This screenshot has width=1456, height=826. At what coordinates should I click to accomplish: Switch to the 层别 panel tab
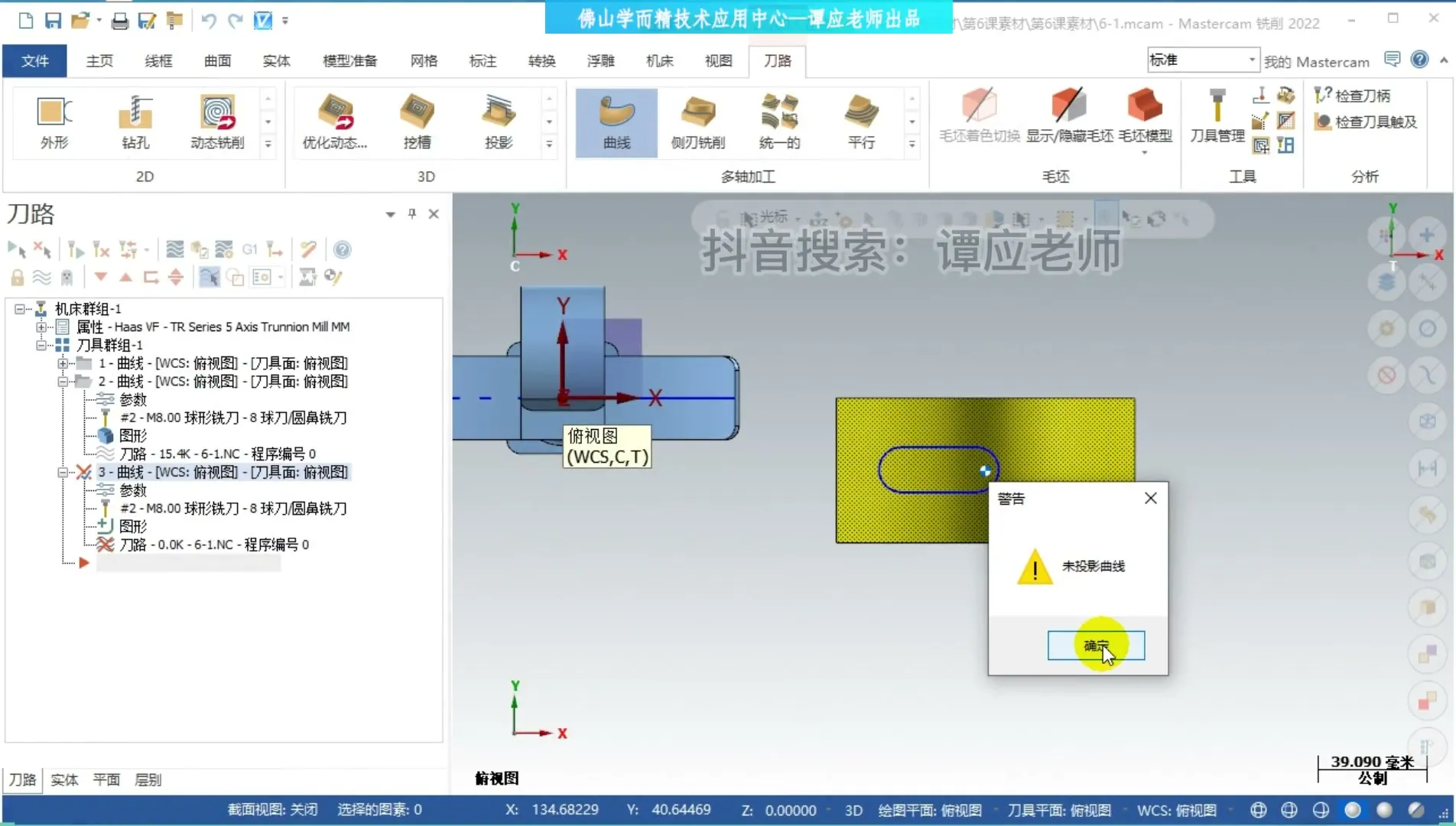tap(148, 779)
